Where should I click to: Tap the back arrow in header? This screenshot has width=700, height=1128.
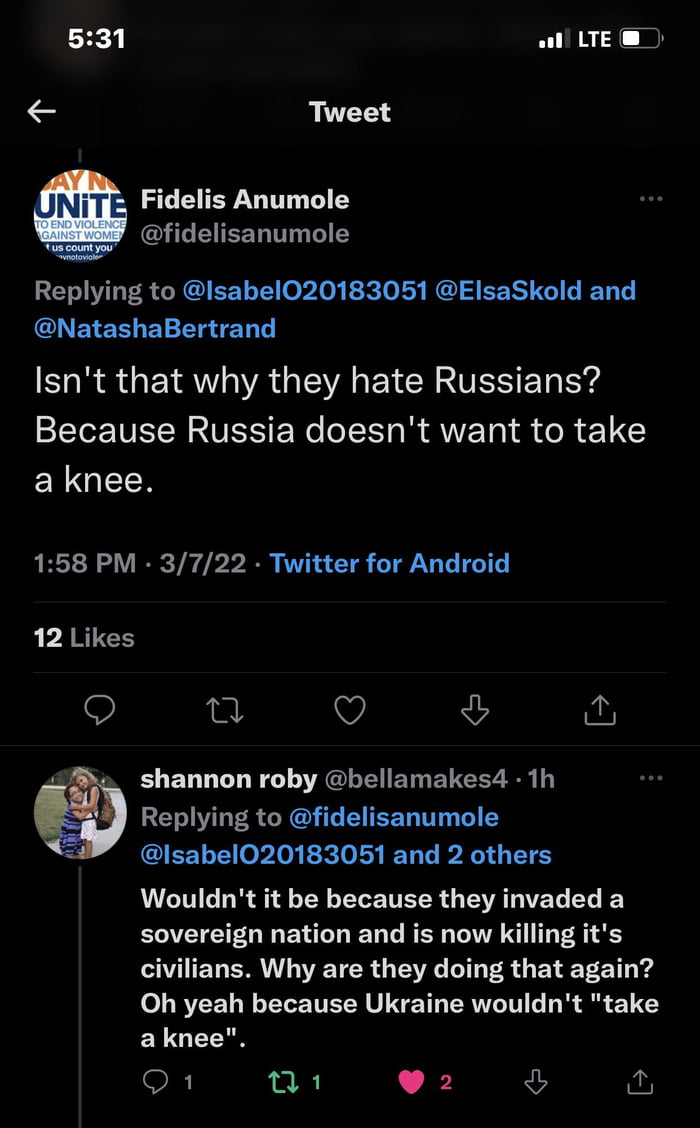pos(41,111)
